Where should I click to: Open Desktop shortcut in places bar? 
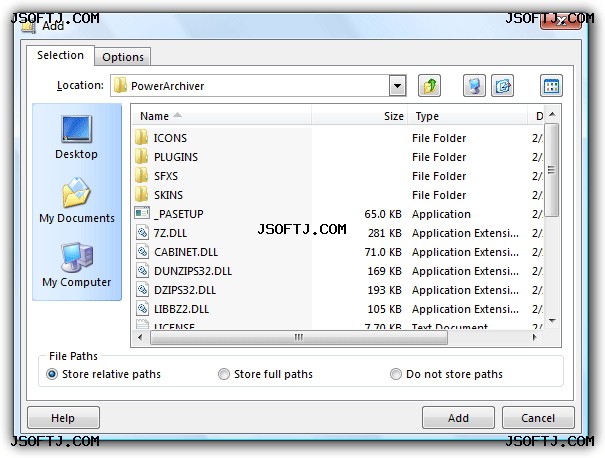pos(76,137)
